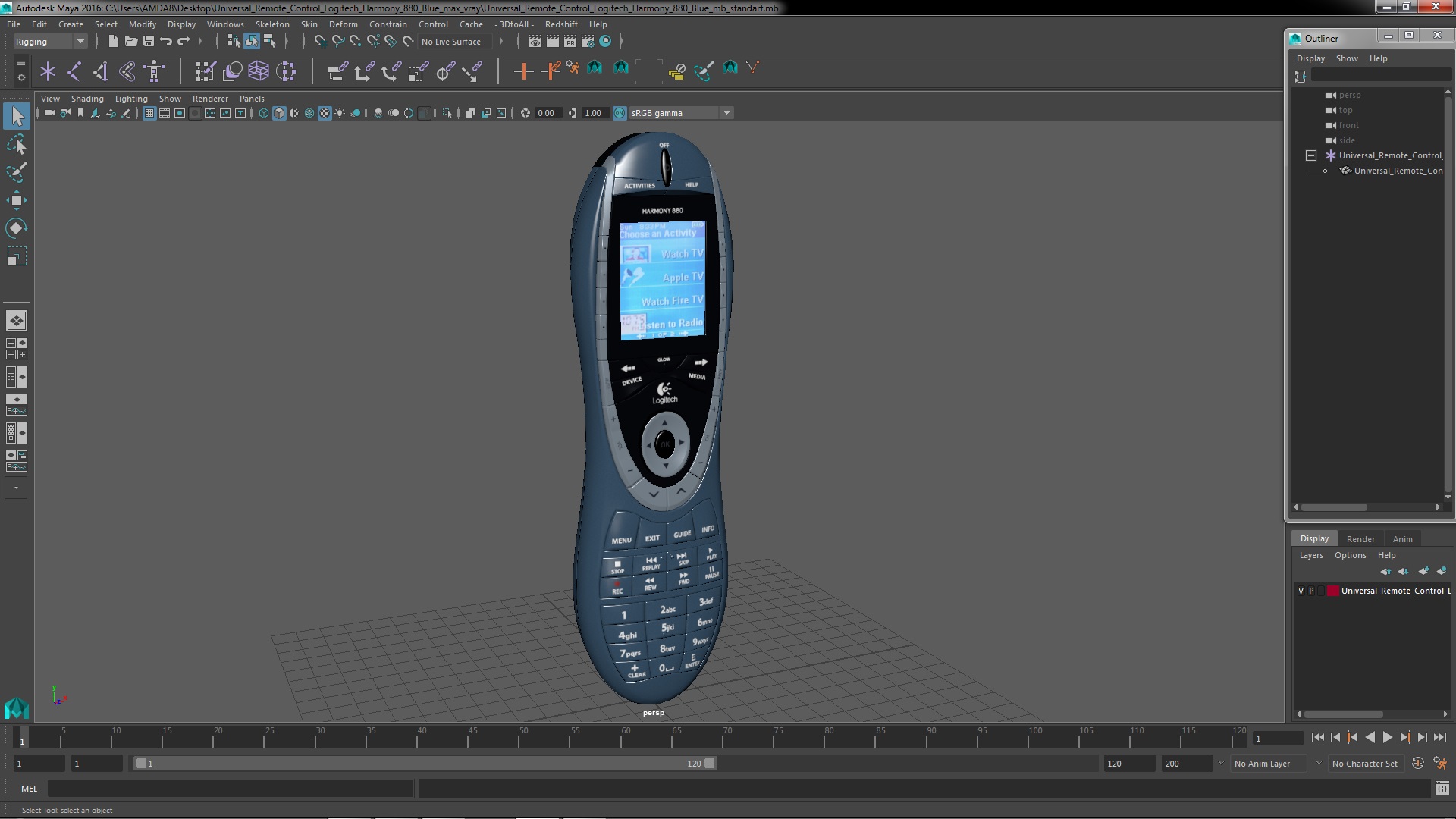
Task: Click the layer red color swatch
Action: coord(1332,591)
